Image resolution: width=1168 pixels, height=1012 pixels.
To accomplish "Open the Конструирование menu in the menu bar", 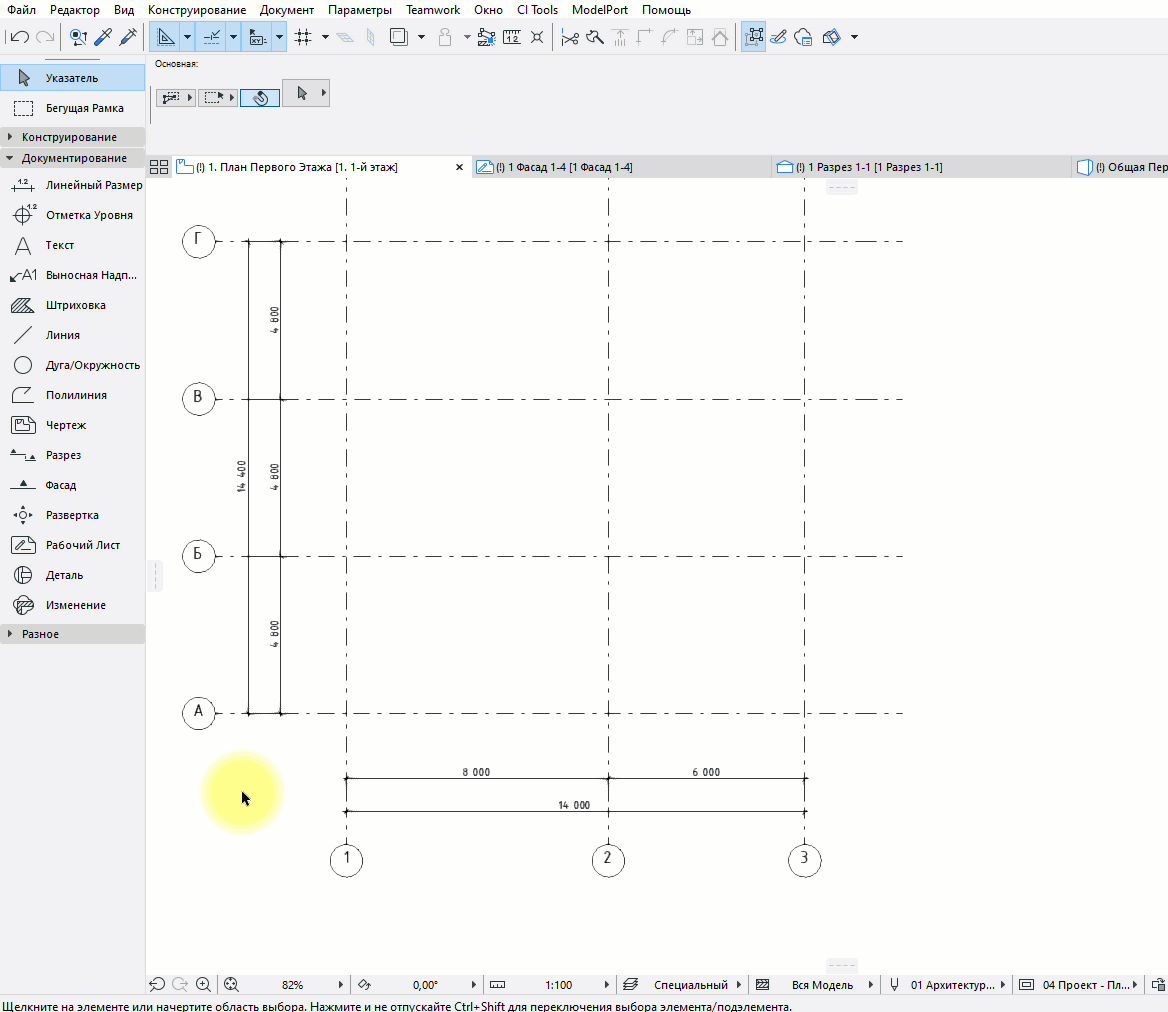I will pos(197,10).
